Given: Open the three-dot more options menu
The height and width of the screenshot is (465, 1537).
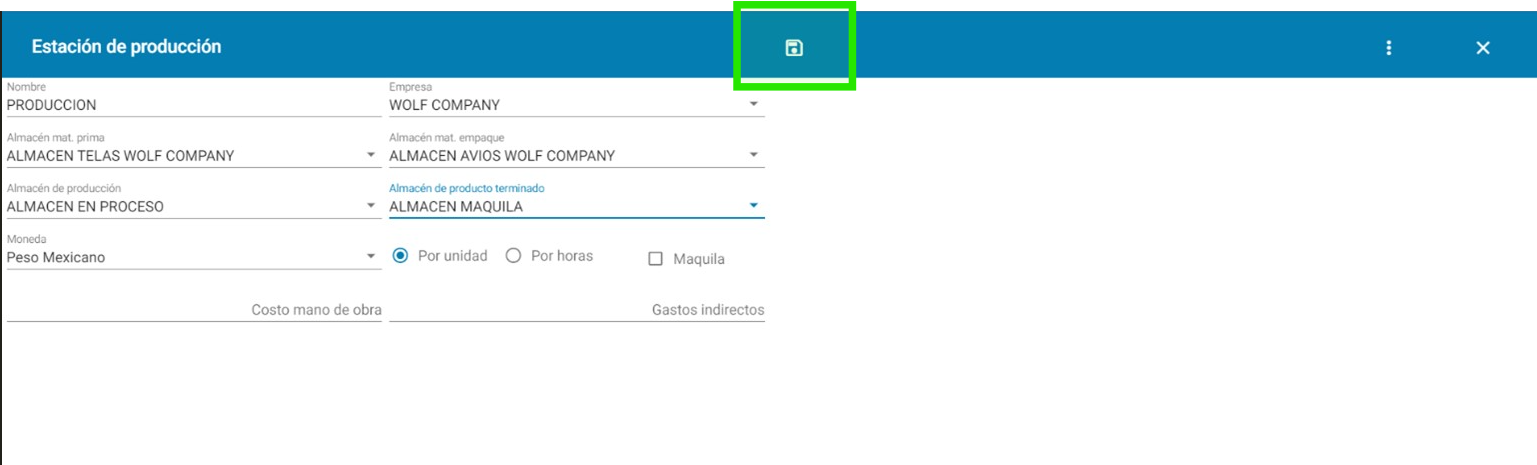Looking at the screenshot, I should [x=1388, y=48].
